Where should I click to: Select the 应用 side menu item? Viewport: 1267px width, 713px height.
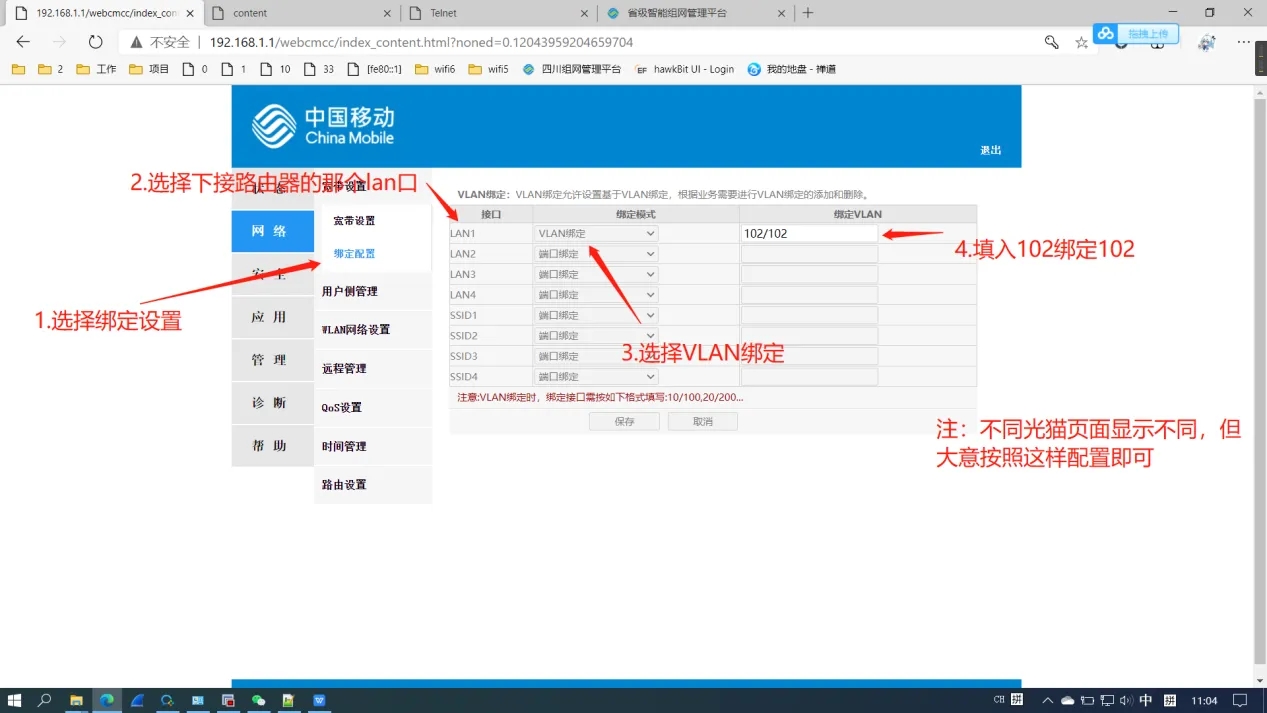273,317
